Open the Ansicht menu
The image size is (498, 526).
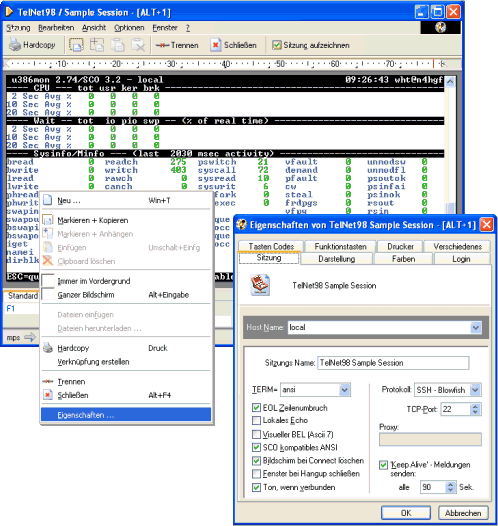[x=94, y=28]
